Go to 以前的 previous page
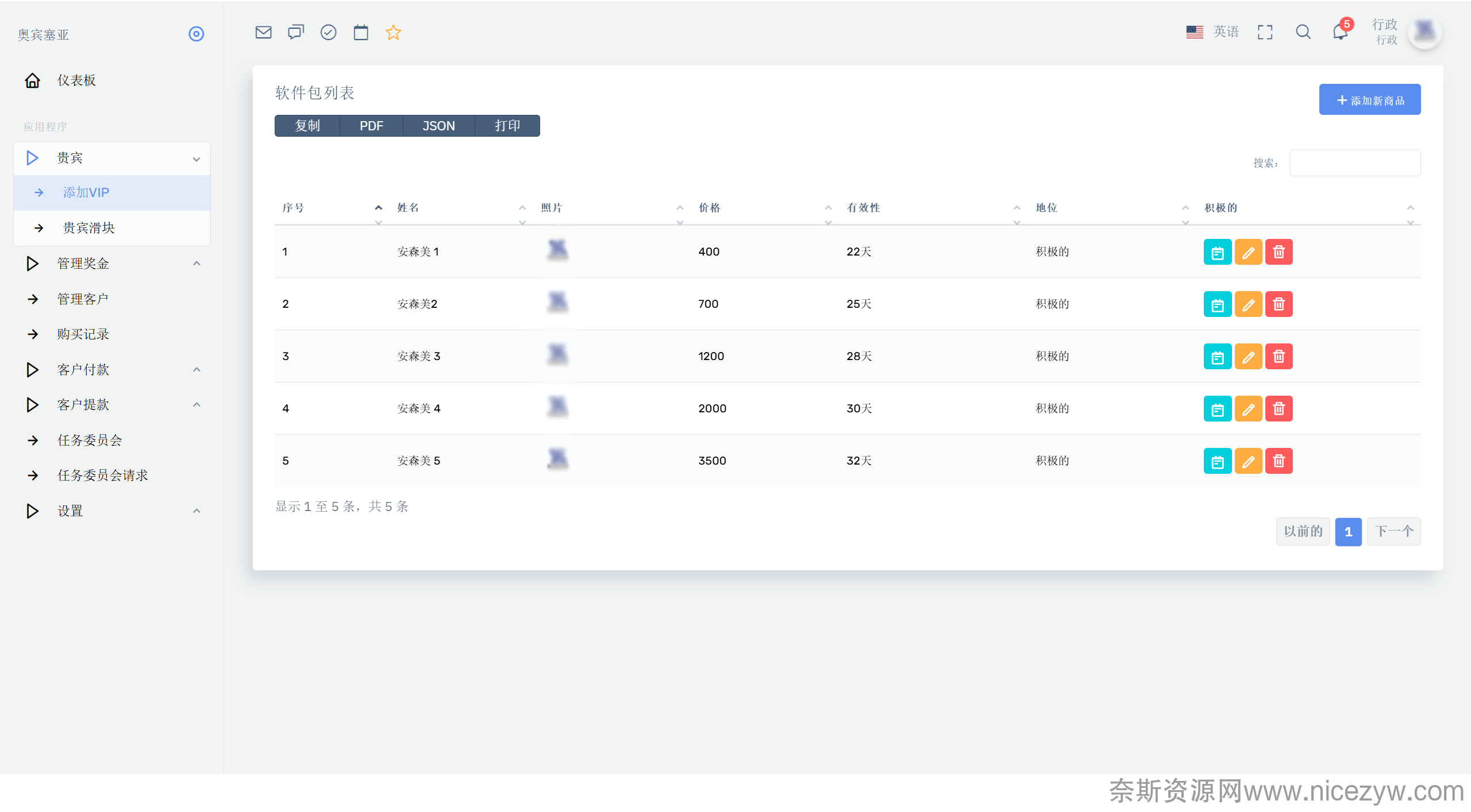 [1303, 532]
